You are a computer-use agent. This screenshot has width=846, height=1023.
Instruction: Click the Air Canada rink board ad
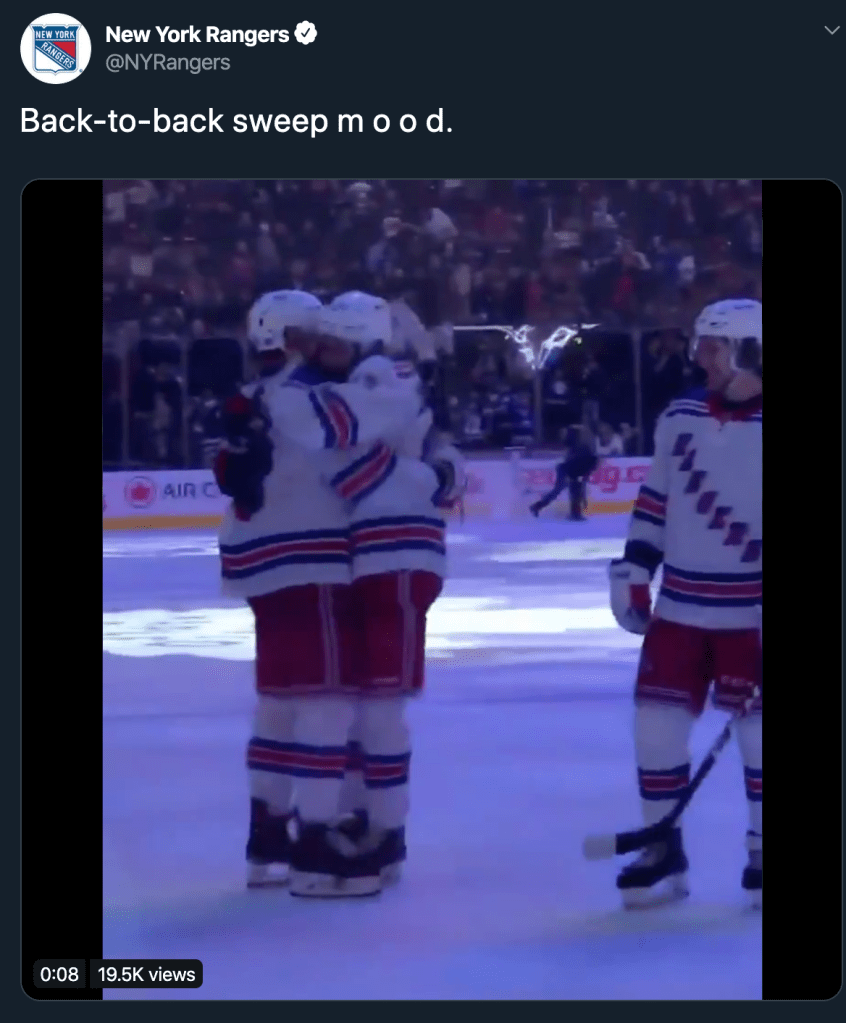click(x=166, y=491)
